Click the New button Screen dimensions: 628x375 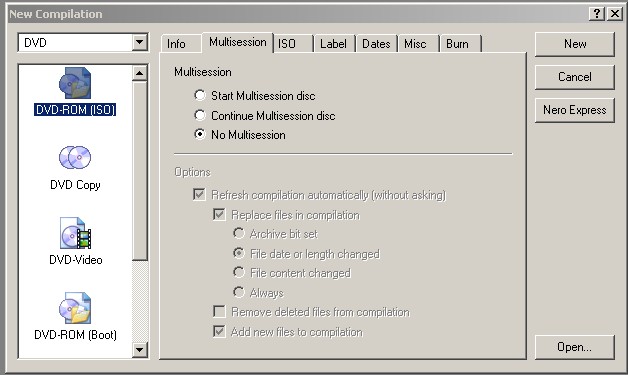click(x=575, y=44)
